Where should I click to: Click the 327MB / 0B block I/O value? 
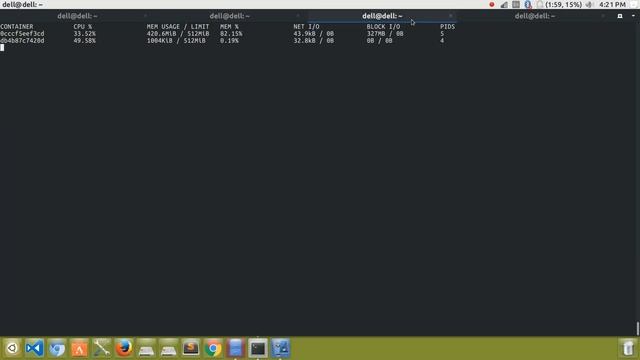[x=385, y=33]
